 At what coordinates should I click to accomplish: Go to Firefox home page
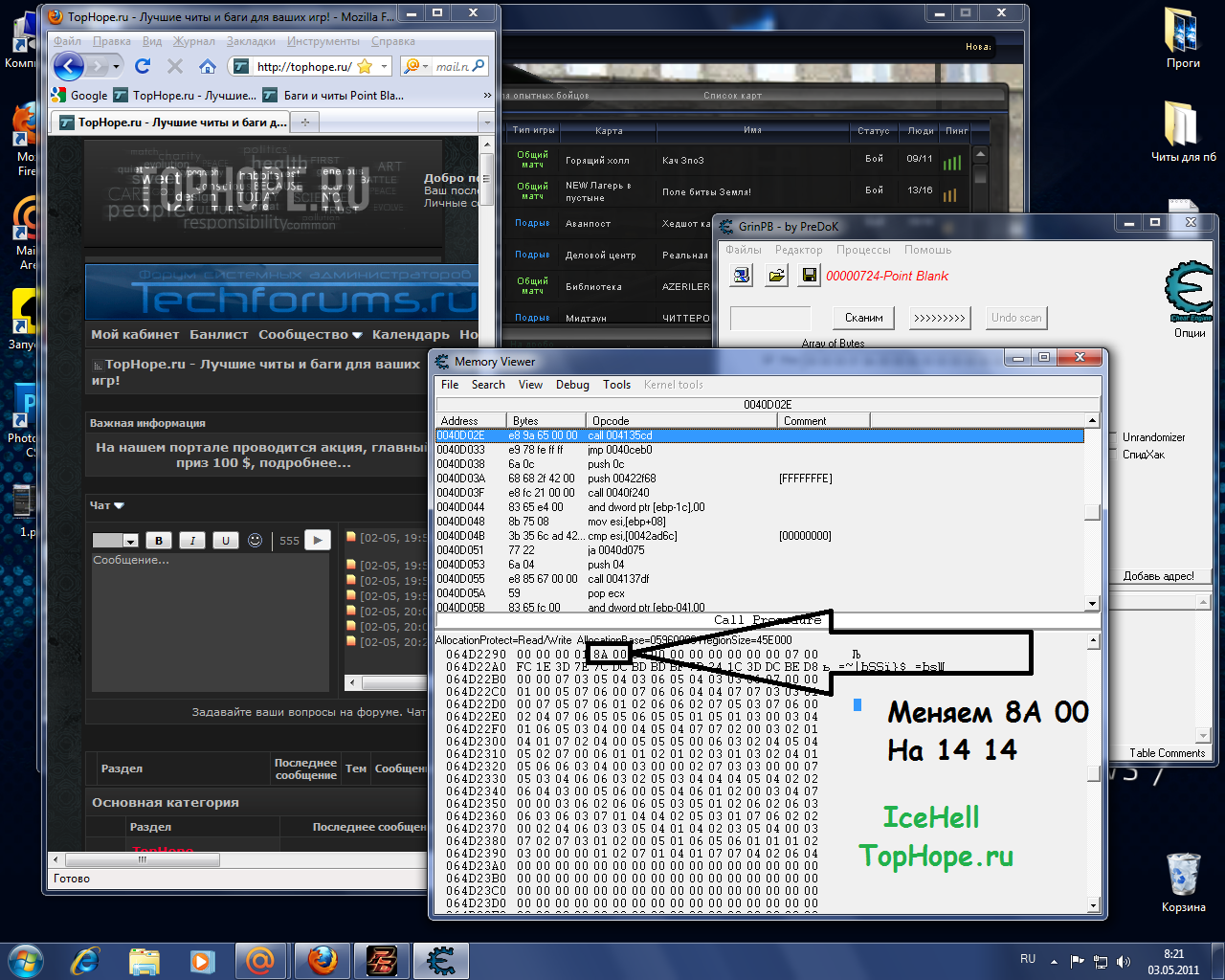coord(207,66)
